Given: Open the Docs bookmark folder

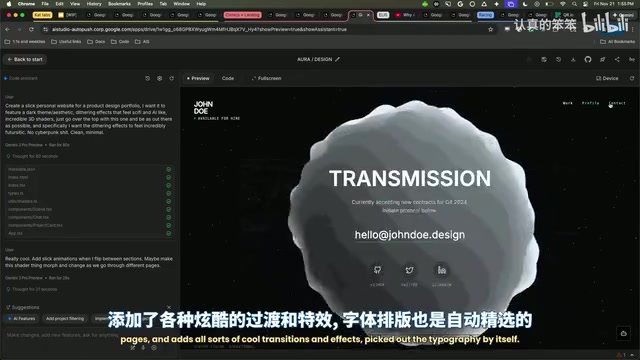Looking at the screenshot, I should coord(96,42).
